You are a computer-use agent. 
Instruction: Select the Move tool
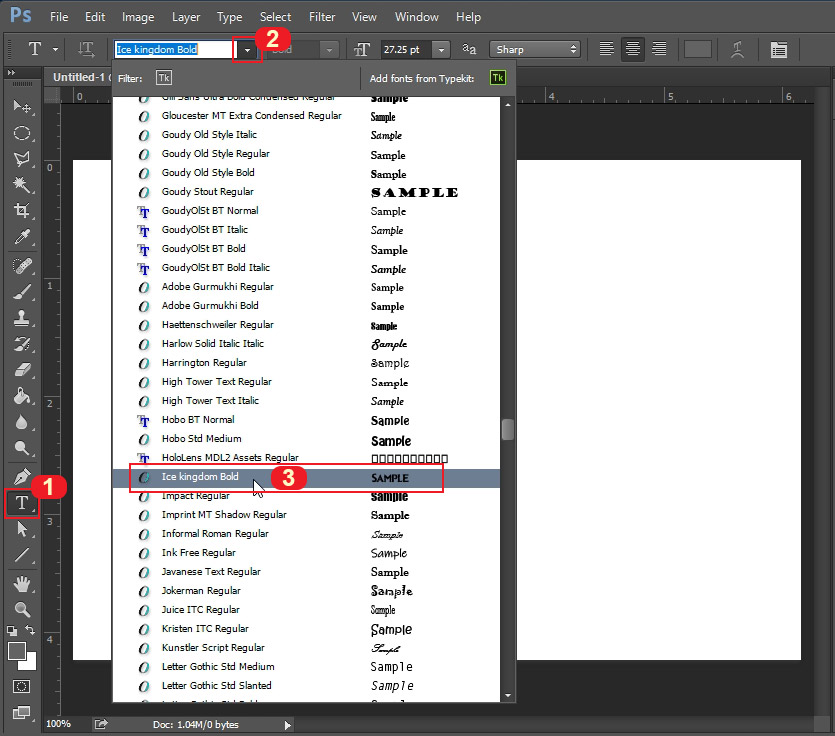(x=22, y=107)
